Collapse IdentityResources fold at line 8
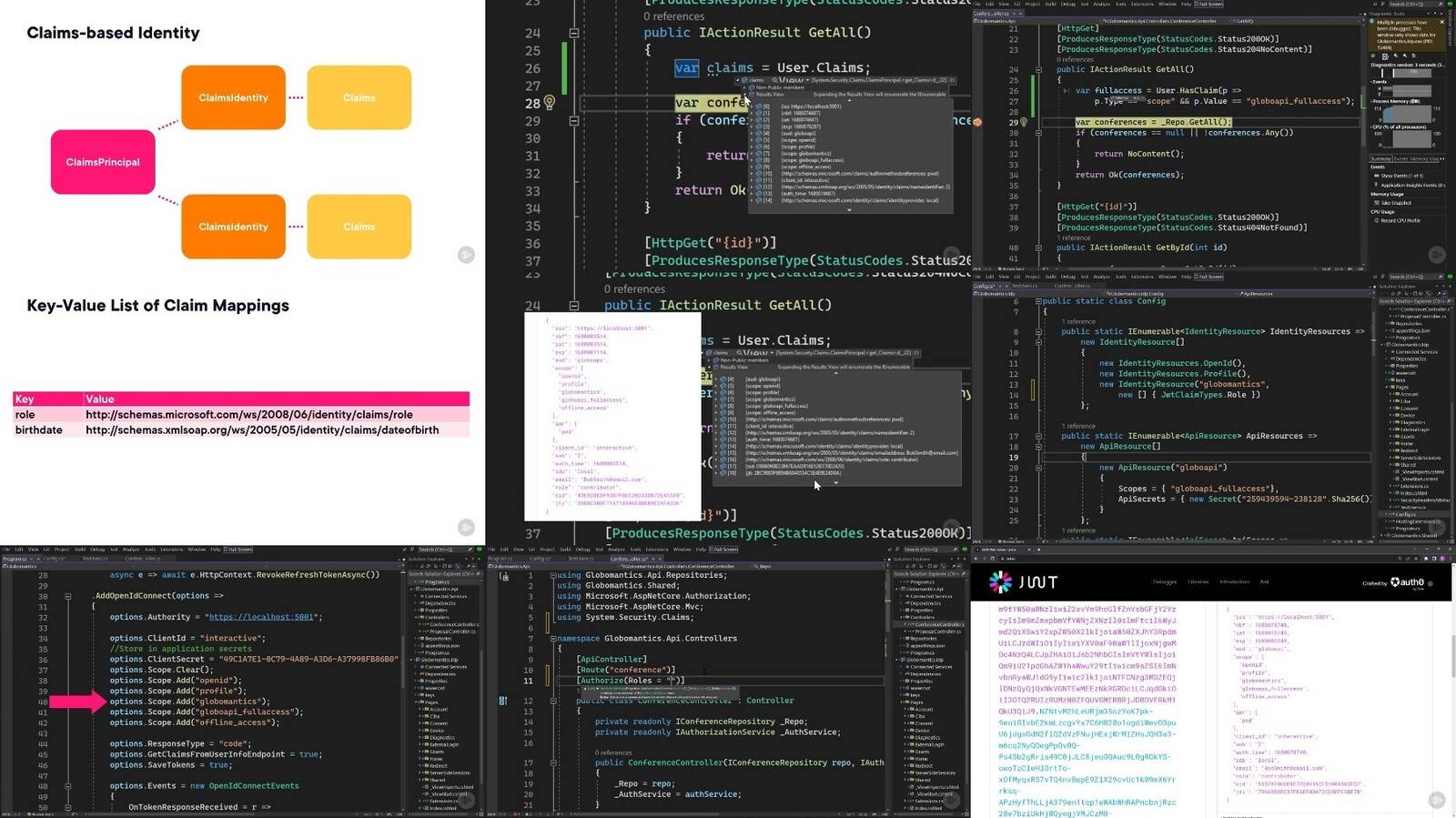The height and width of the screenshot is (818, 1456). 1038,331
